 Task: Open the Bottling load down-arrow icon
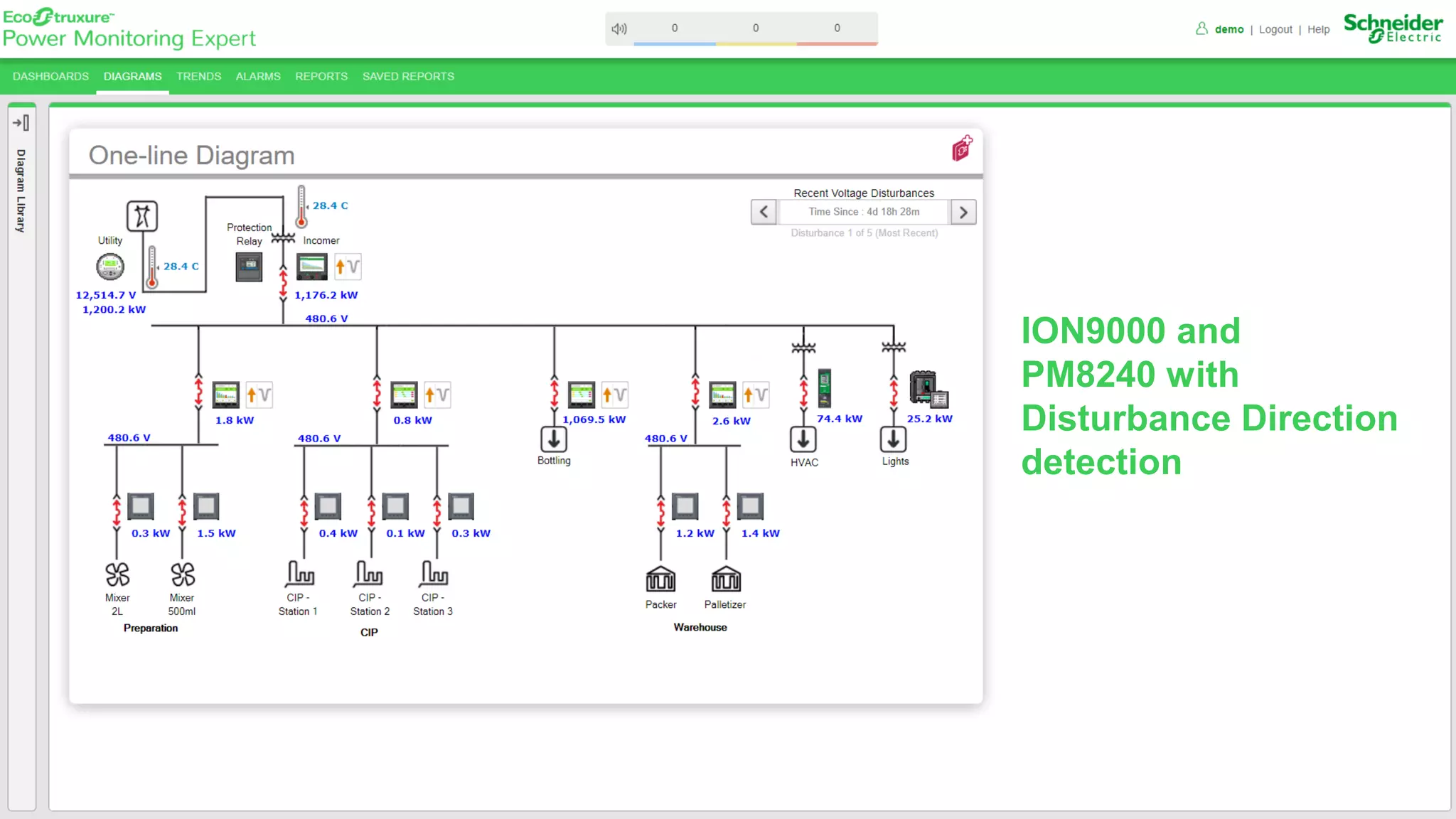[553, 439]
